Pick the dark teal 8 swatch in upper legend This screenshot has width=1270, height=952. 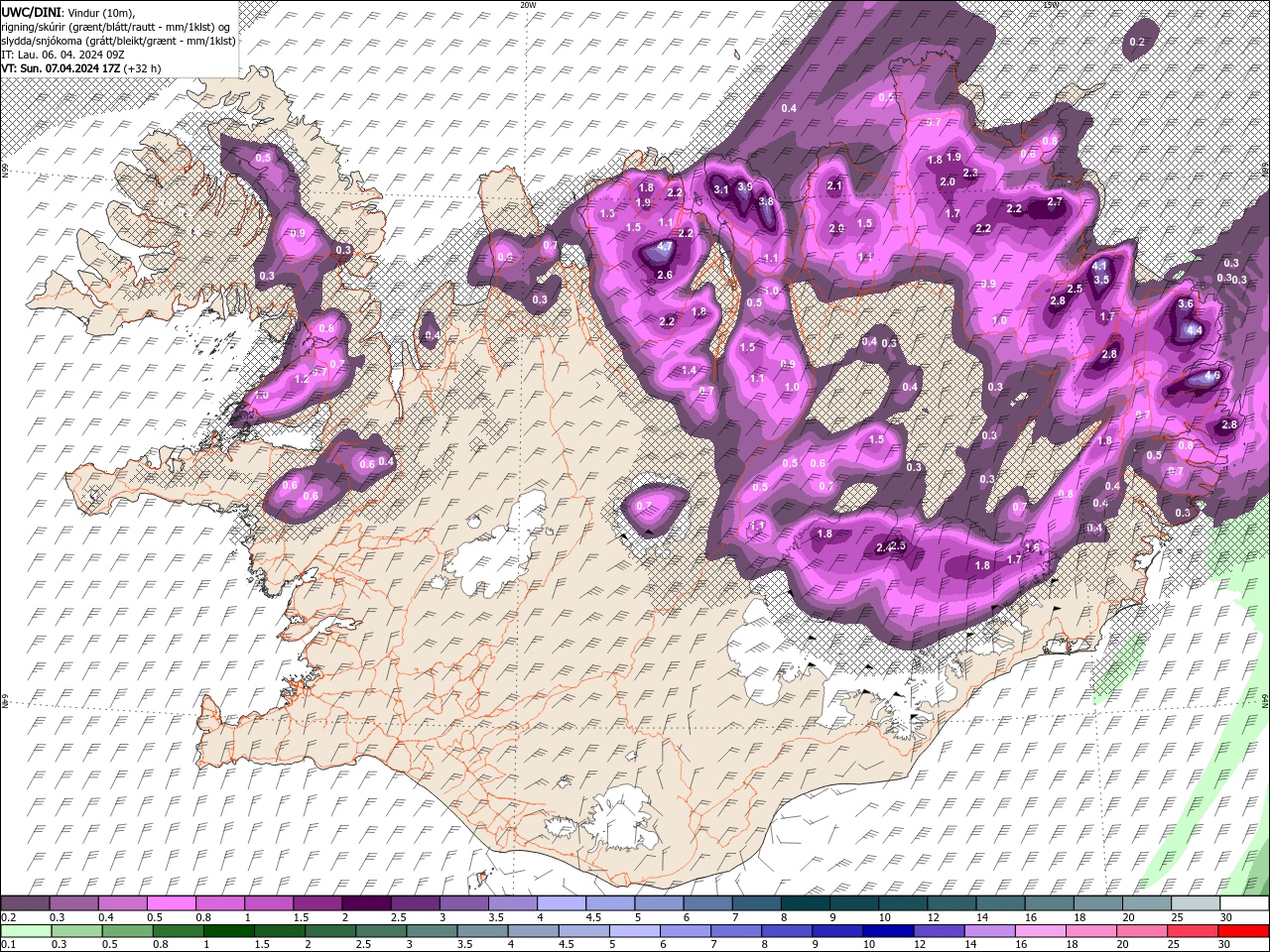pos(805,904)
